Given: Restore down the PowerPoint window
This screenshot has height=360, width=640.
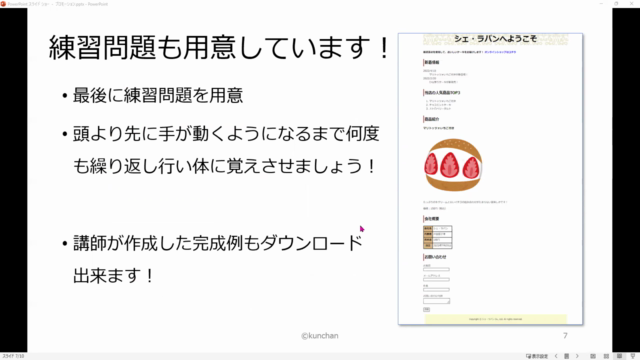Looking at the screenshot, I should [616, 4].
